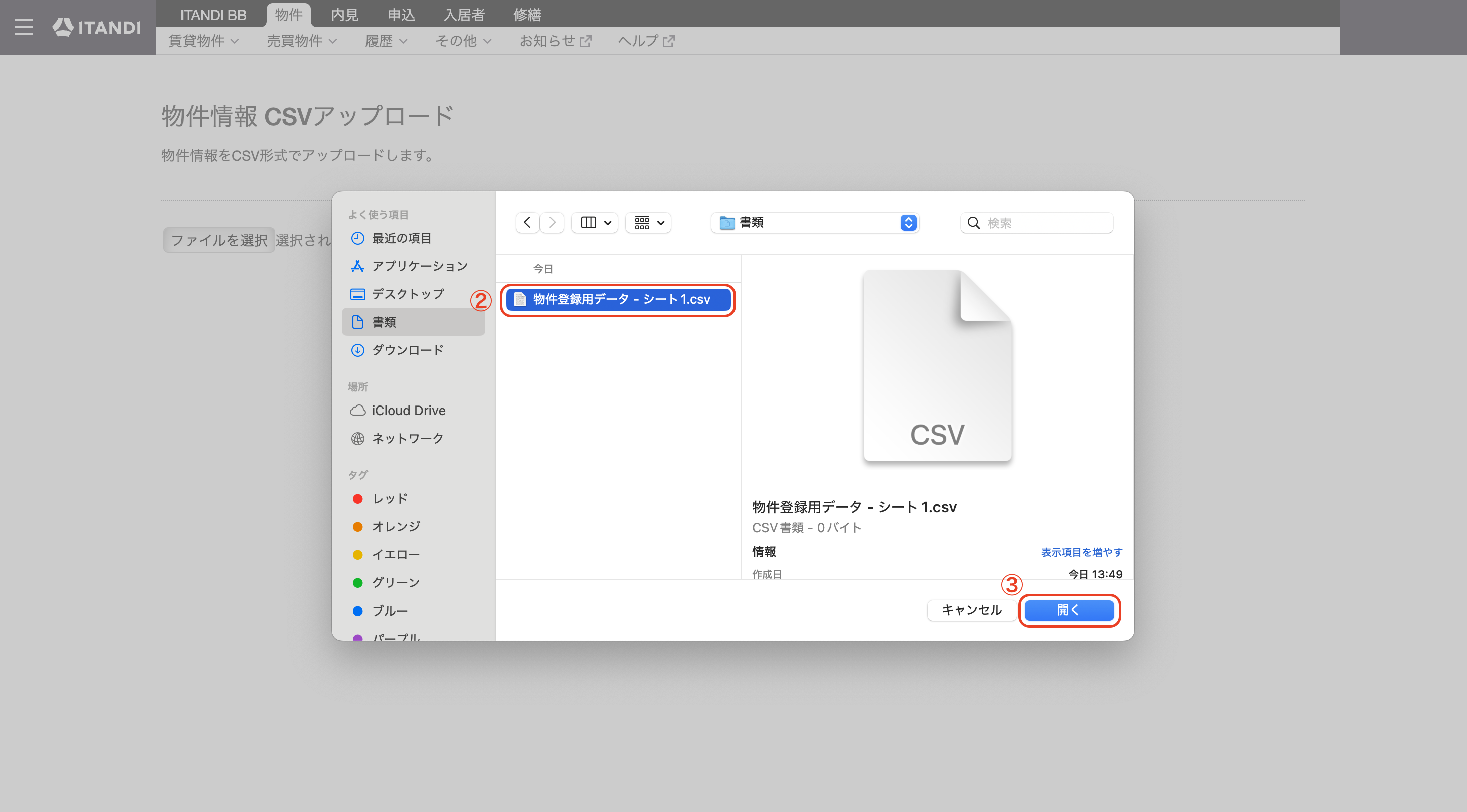The height and width of the screenshot is (812, 1467).
Task: Click the Downloads arrow icon
Action: (357, 350)
